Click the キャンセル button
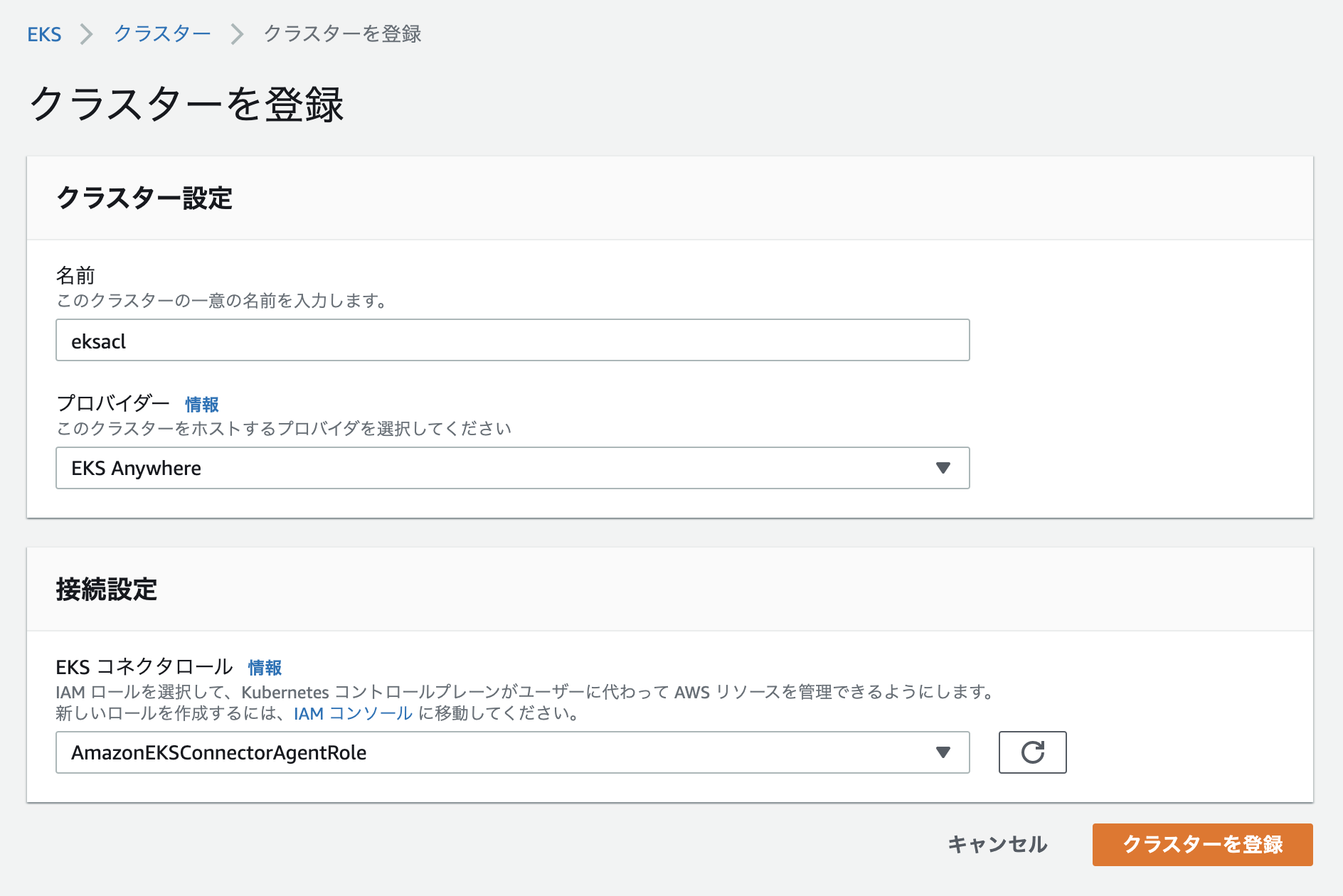Image resolution: width=1343 pixels, height=896 pixels. coord(997,844)
